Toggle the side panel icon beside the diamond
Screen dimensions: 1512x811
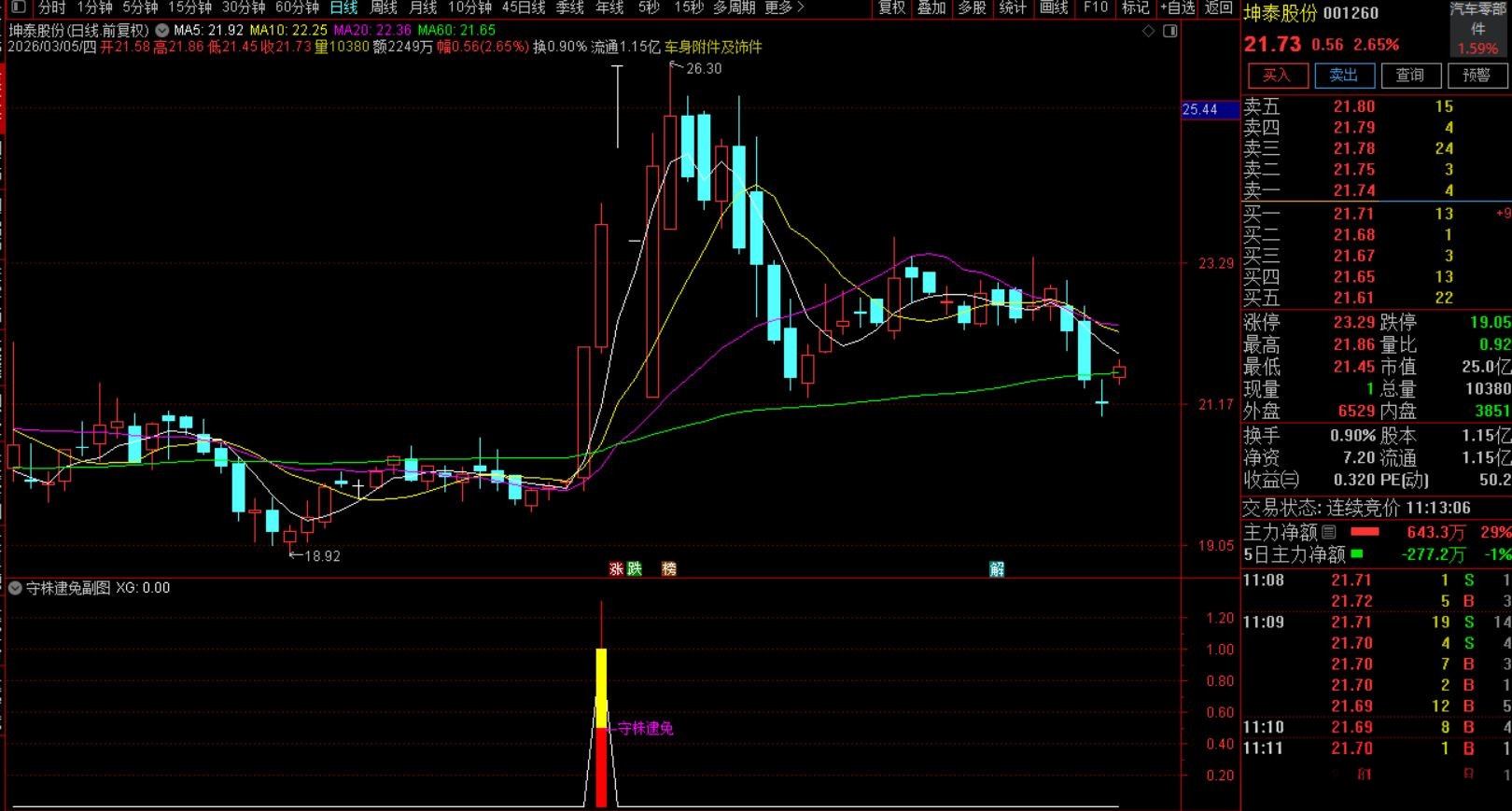tap(1169, 31)
